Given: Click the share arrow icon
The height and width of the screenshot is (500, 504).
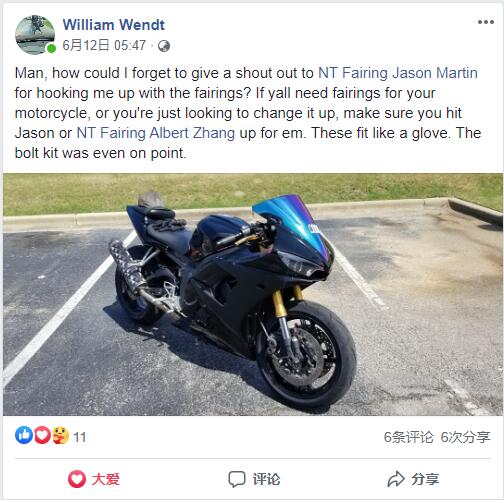Looking at the screenshot, I should pos(396,479).
